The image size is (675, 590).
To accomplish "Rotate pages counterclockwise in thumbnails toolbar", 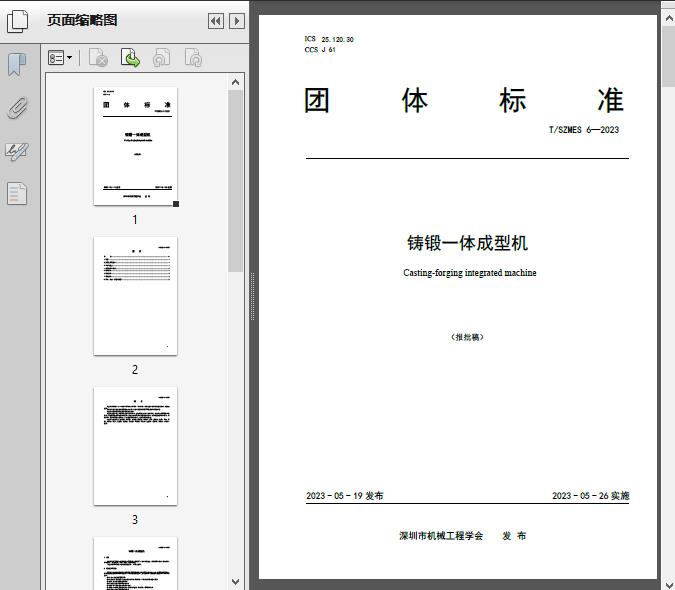I will pos(161,59).
